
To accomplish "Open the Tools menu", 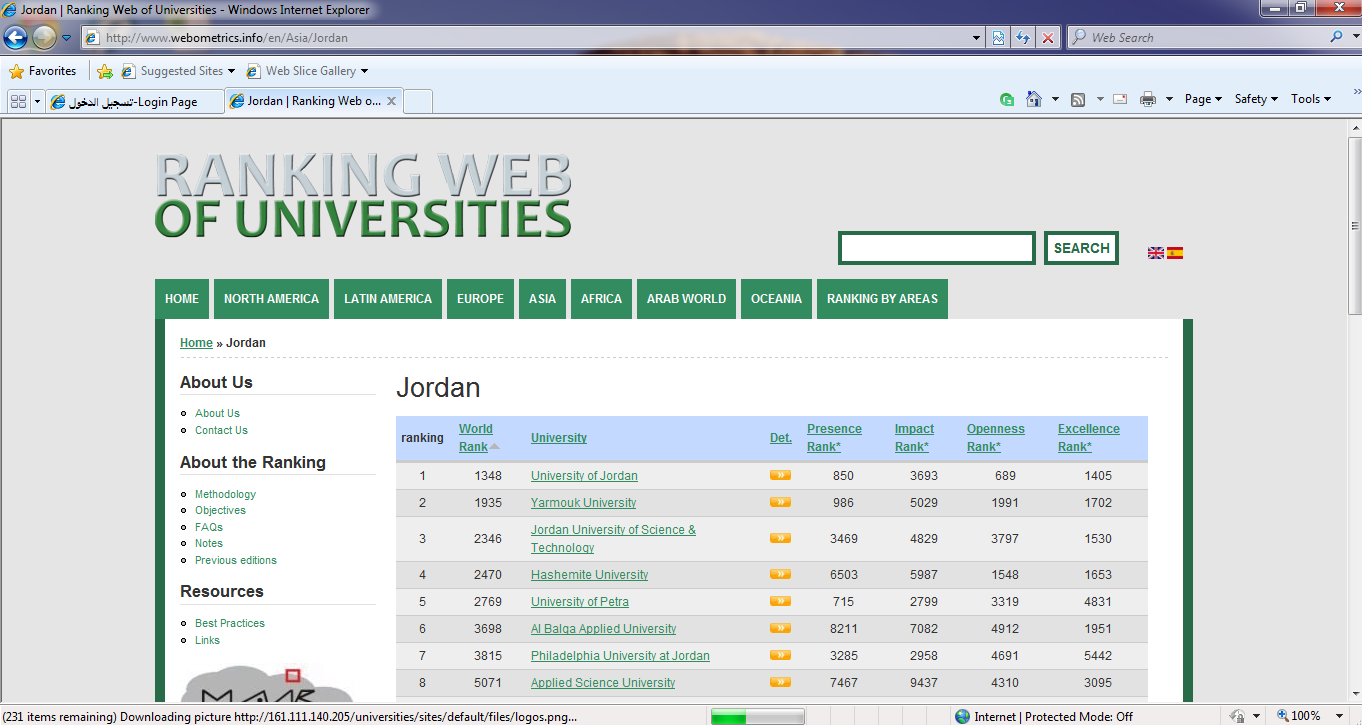I will 1311,99.
